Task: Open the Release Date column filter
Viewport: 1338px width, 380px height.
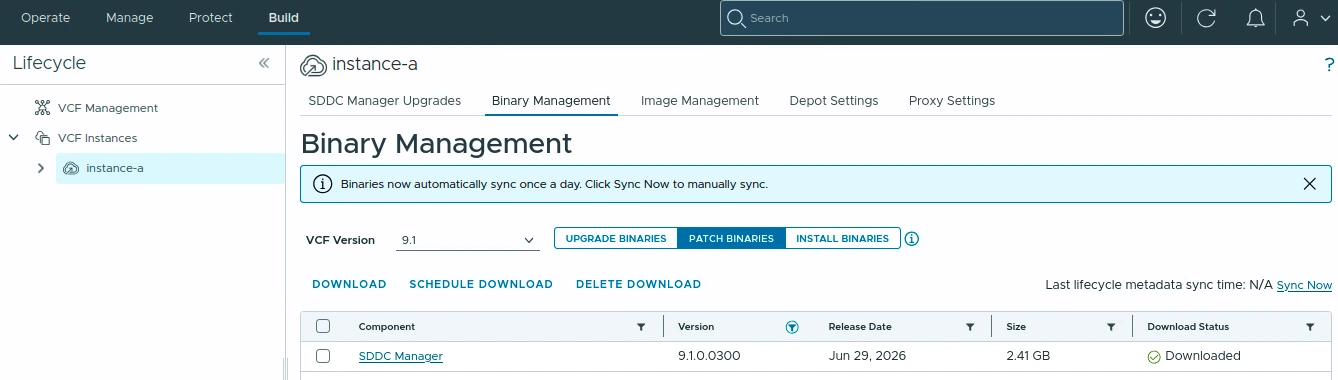Action: pos(969,327)
